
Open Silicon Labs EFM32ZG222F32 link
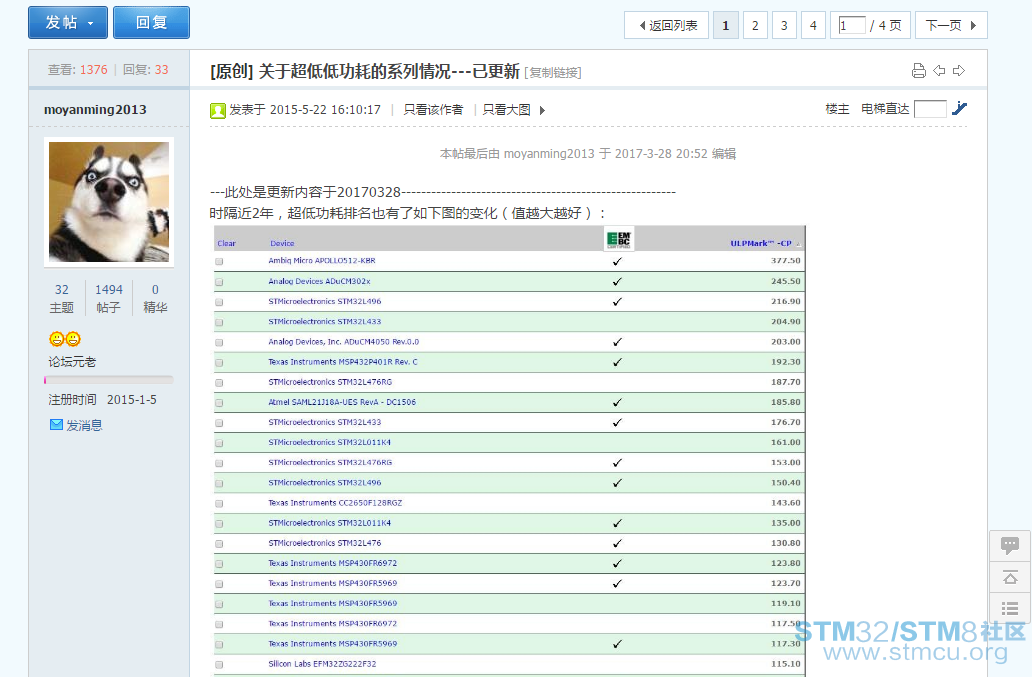(322, 664)
